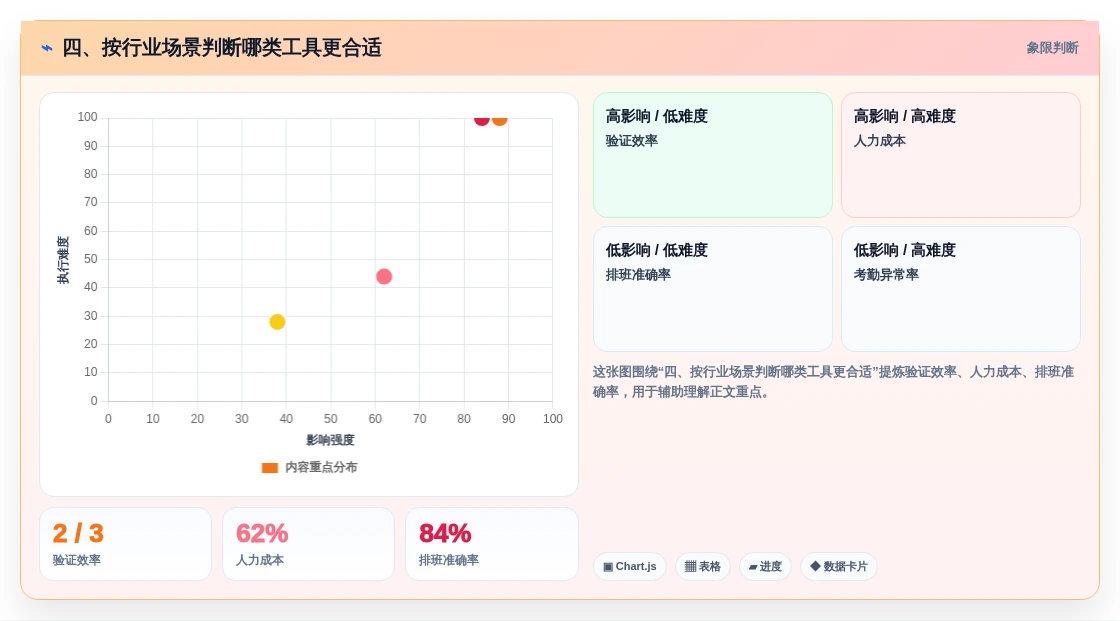Click the Chart.js tag
The height and width of the screenshot is (621, 1120).
pos(630,567)
